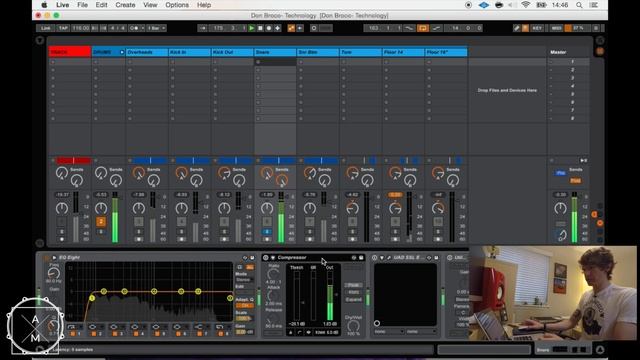Save the EQ Eight preset
Viewport: 640px width, 360px height.
click(252, 258)
